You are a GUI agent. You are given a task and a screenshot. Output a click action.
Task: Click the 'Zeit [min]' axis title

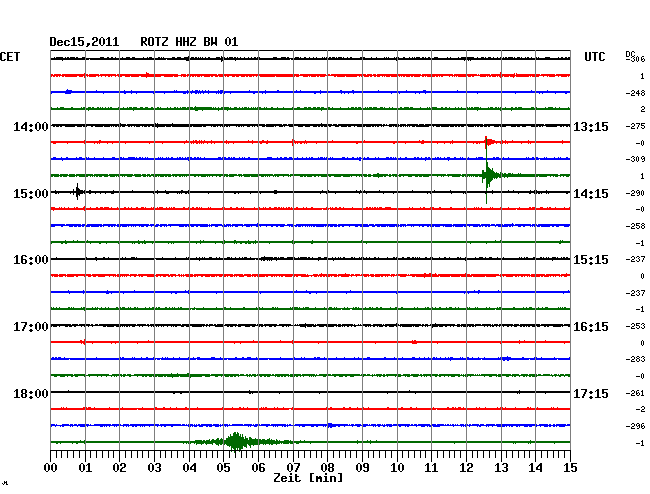coord(308,478)
